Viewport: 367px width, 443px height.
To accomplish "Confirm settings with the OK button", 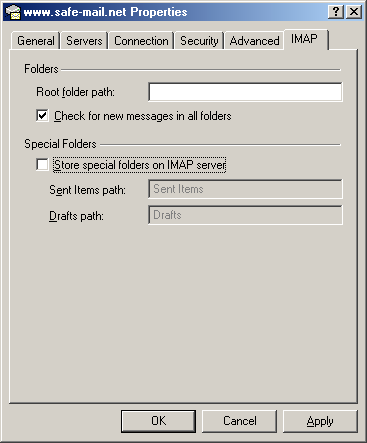I will coord(158,421).
